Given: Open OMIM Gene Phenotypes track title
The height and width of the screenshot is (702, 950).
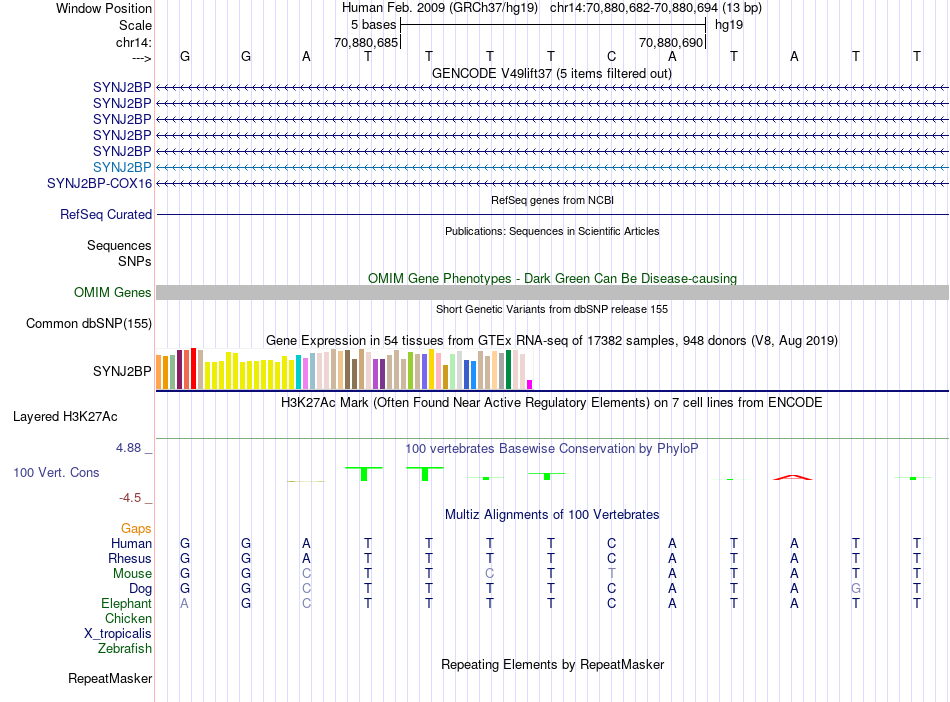Looking at the screenshot, I should pyautogui.click(x=552, y=278).
